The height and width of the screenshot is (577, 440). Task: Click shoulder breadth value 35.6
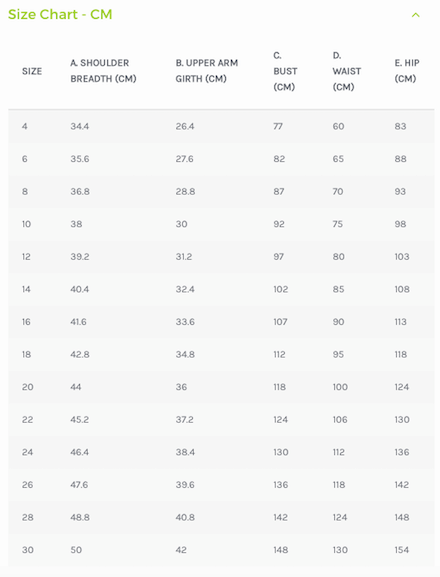pos(80,159)
